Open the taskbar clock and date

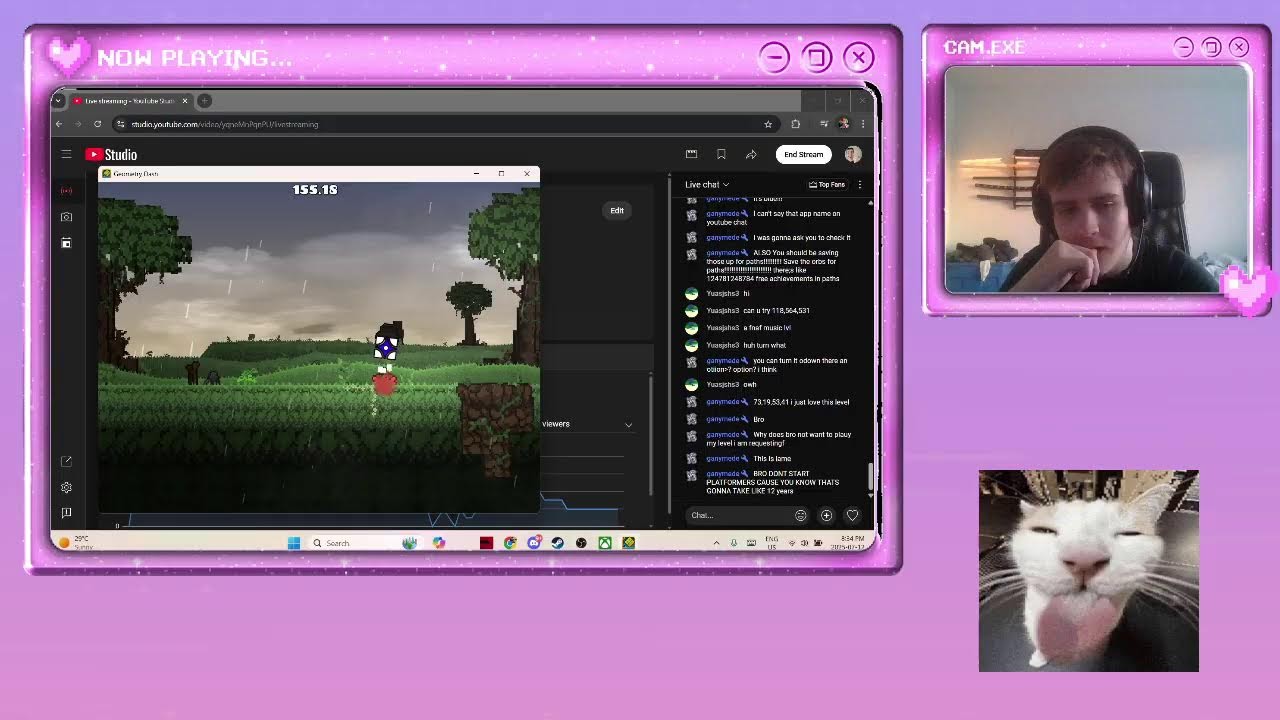point(847,543)
